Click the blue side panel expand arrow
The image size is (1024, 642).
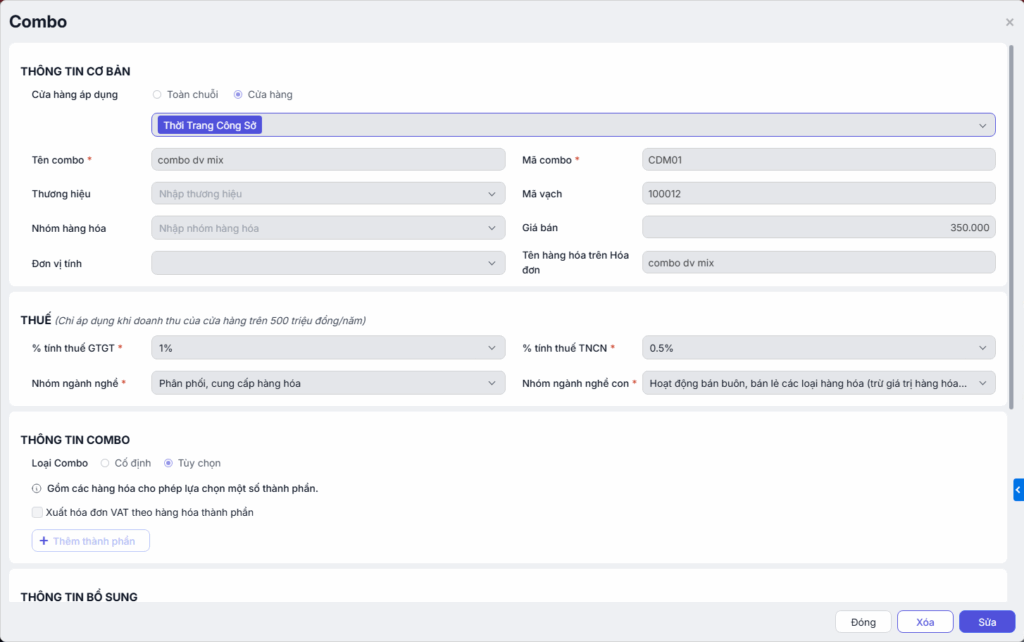point(1018,490)
